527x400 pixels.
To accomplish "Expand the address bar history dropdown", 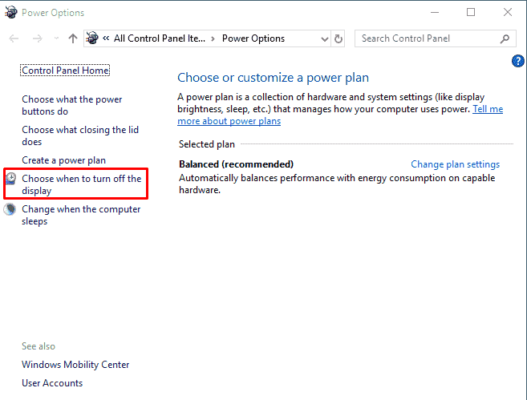I will coord(324,39).
